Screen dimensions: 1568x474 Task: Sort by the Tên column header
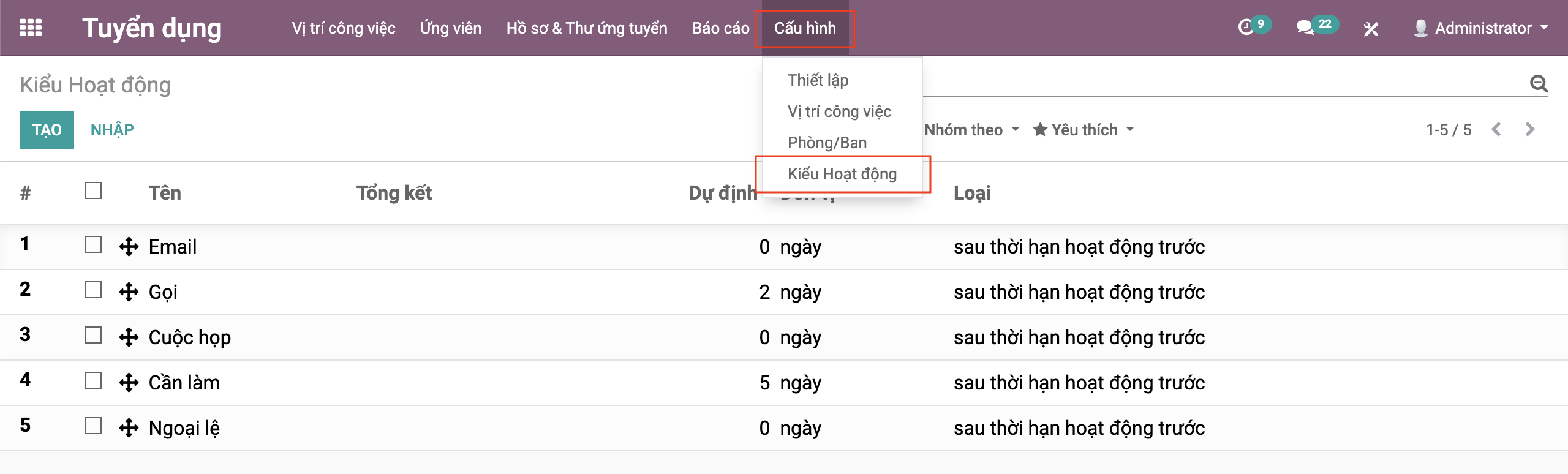point(165,193)
